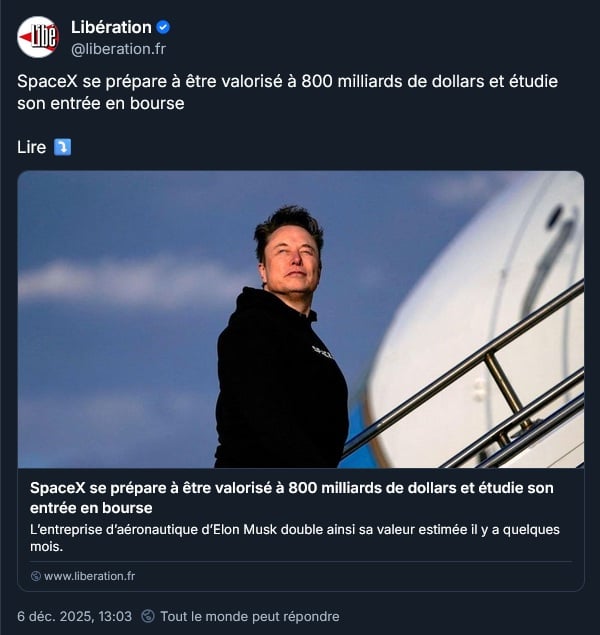
Task: Open the bold link card headline
Action: (291, 498)
